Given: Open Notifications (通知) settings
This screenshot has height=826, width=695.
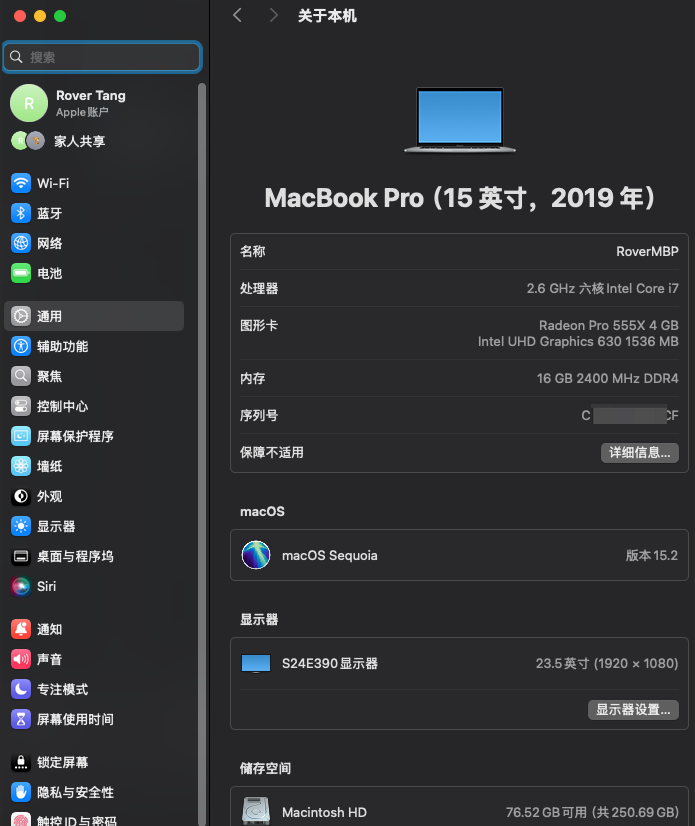Looking at the screenshot, I should click(x=94, y=629).
